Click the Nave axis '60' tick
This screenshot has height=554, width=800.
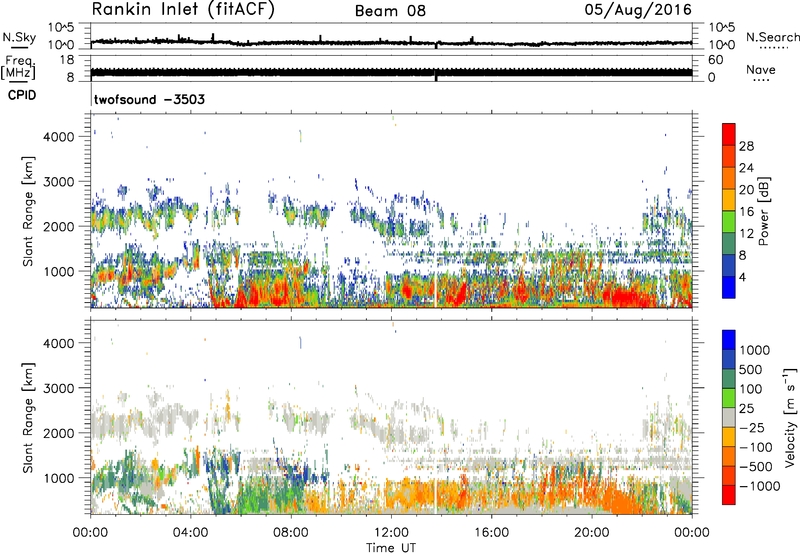[x=715, y=60]
